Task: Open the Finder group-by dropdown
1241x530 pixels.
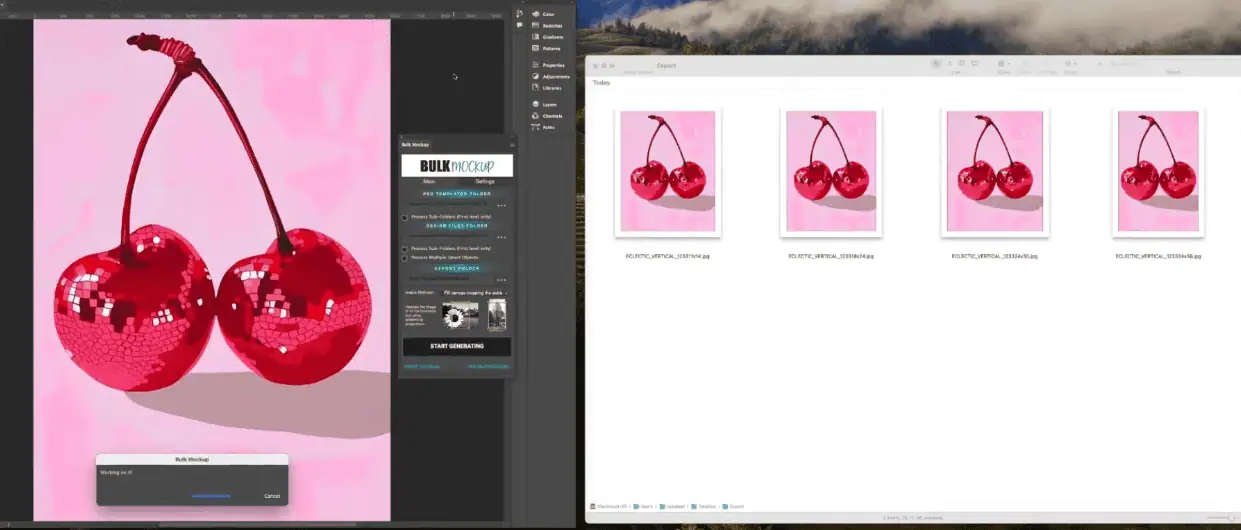Action: pos(1003,64)
